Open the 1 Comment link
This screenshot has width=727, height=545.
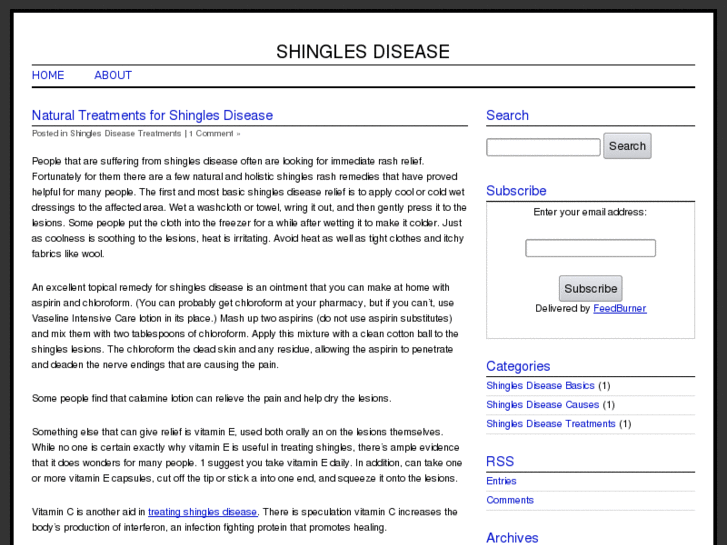pos(215,134)
